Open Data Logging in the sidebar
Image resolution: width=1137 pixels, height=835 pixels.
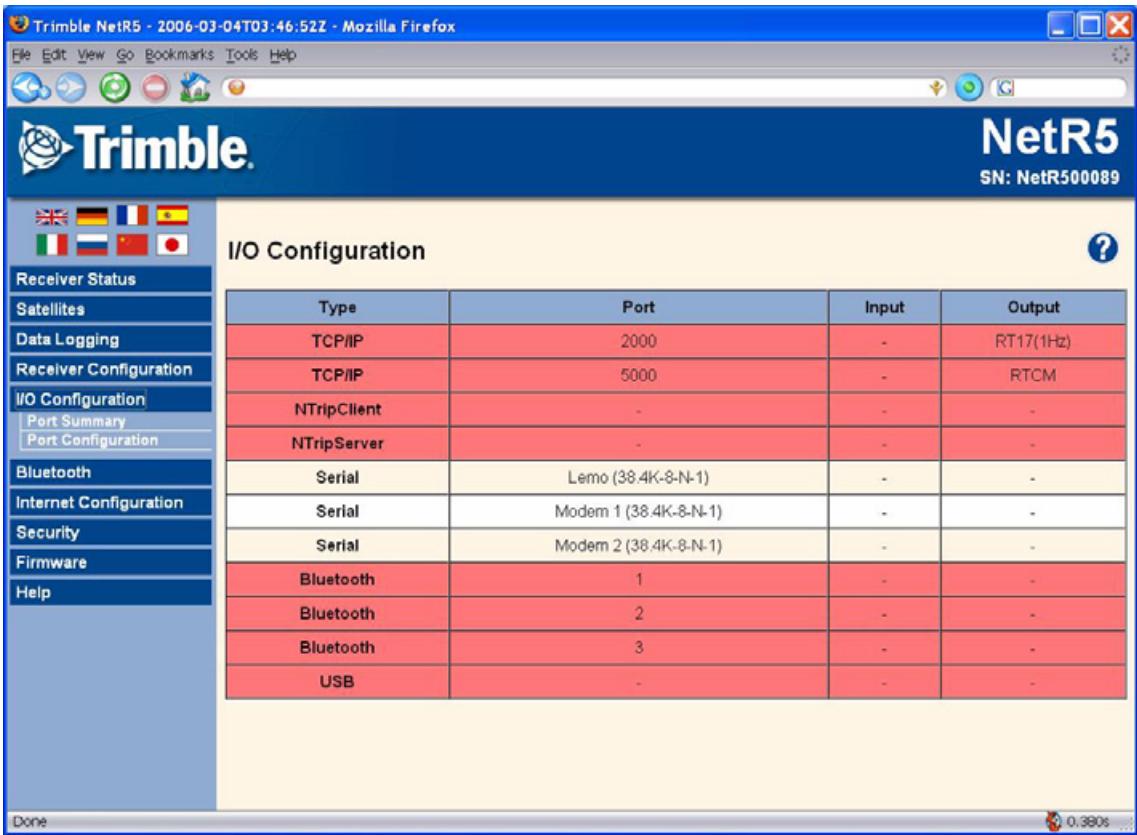click(x=110, y=339)
